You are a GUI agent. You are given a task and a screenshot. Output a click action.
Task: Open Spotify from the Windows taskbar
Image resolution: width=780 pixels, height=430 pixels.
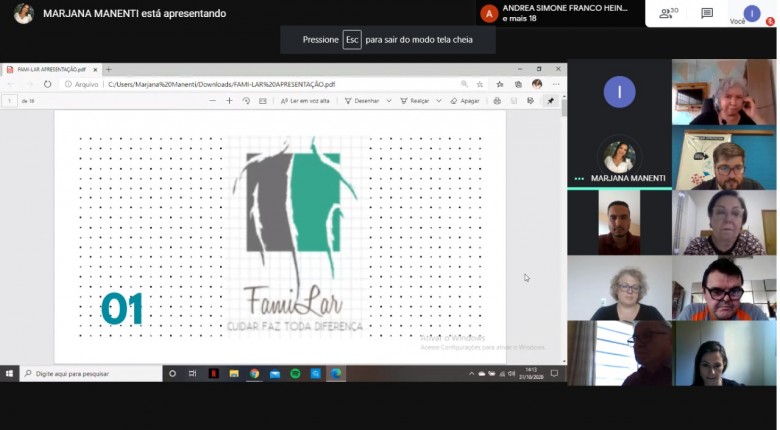295,373
